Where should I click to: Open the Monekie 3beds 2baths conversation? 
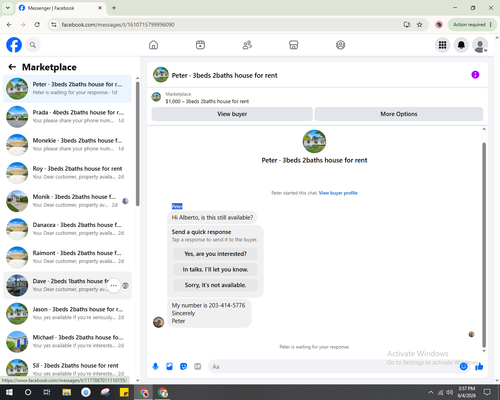coord(67,145)
